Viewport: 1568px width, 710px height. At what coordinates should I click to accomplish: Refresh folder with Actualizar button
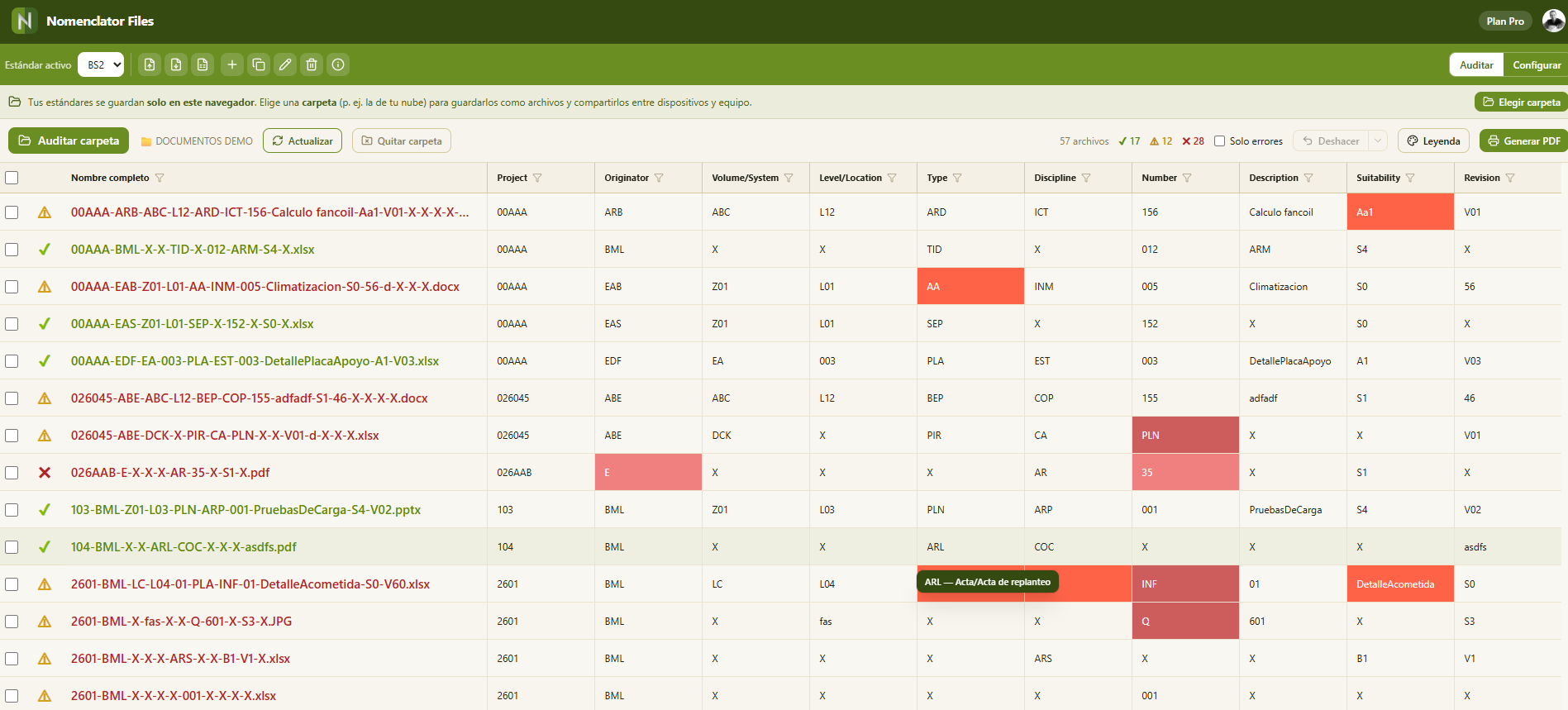(x=303, y=141)
